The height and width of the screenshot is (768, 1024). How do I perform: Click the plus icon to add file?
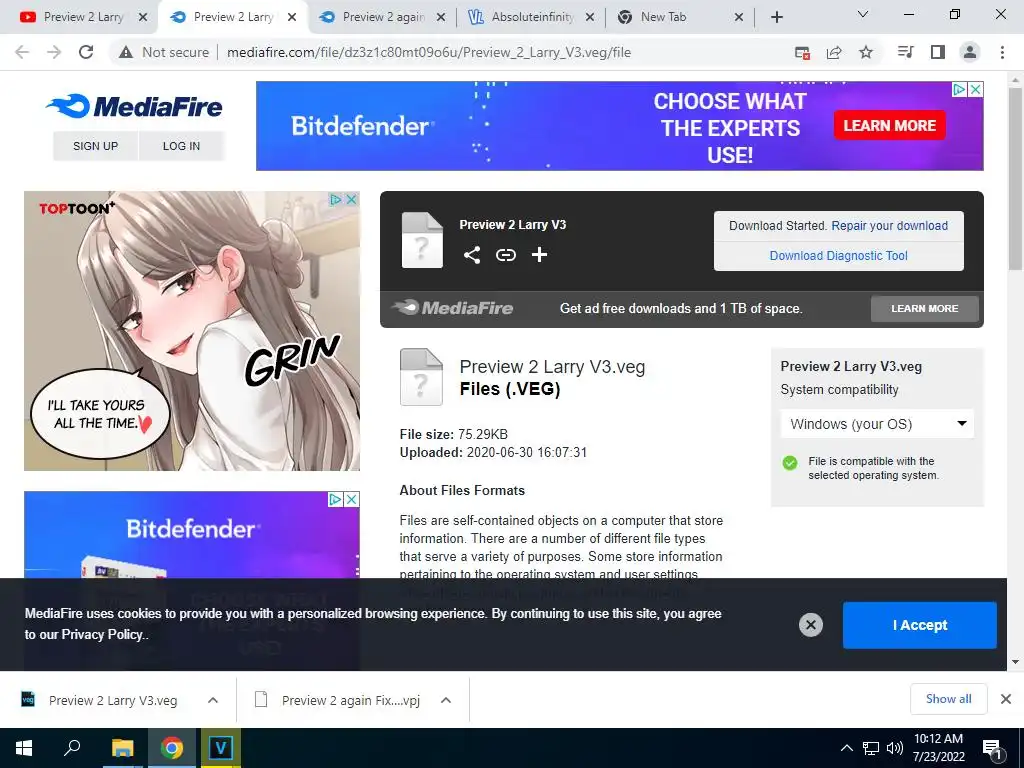coord(539,255)
